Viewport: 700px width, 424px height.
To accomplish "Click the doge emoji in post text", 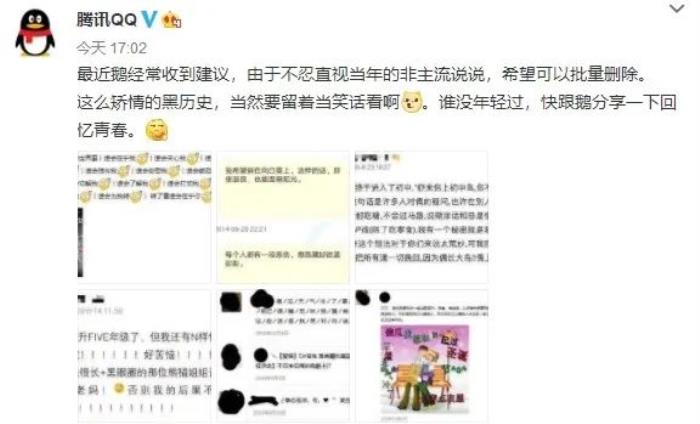I will coord(412,102).
